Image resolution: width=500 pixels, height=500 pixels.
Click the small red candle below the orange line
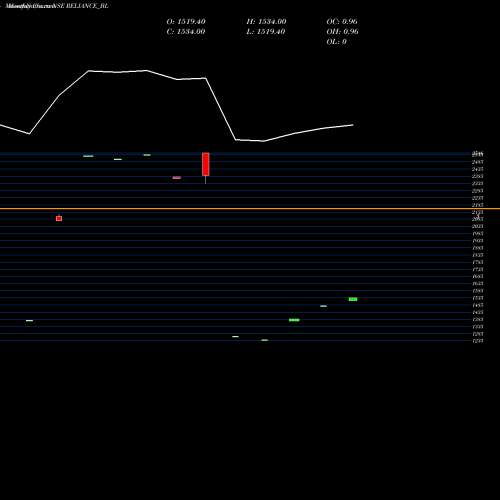click(59, 219)
